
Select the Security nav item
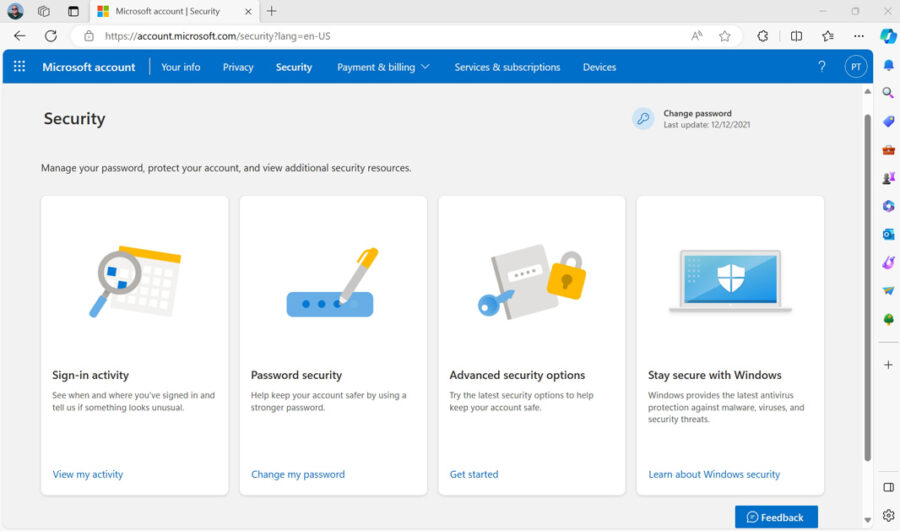point(293,67)
